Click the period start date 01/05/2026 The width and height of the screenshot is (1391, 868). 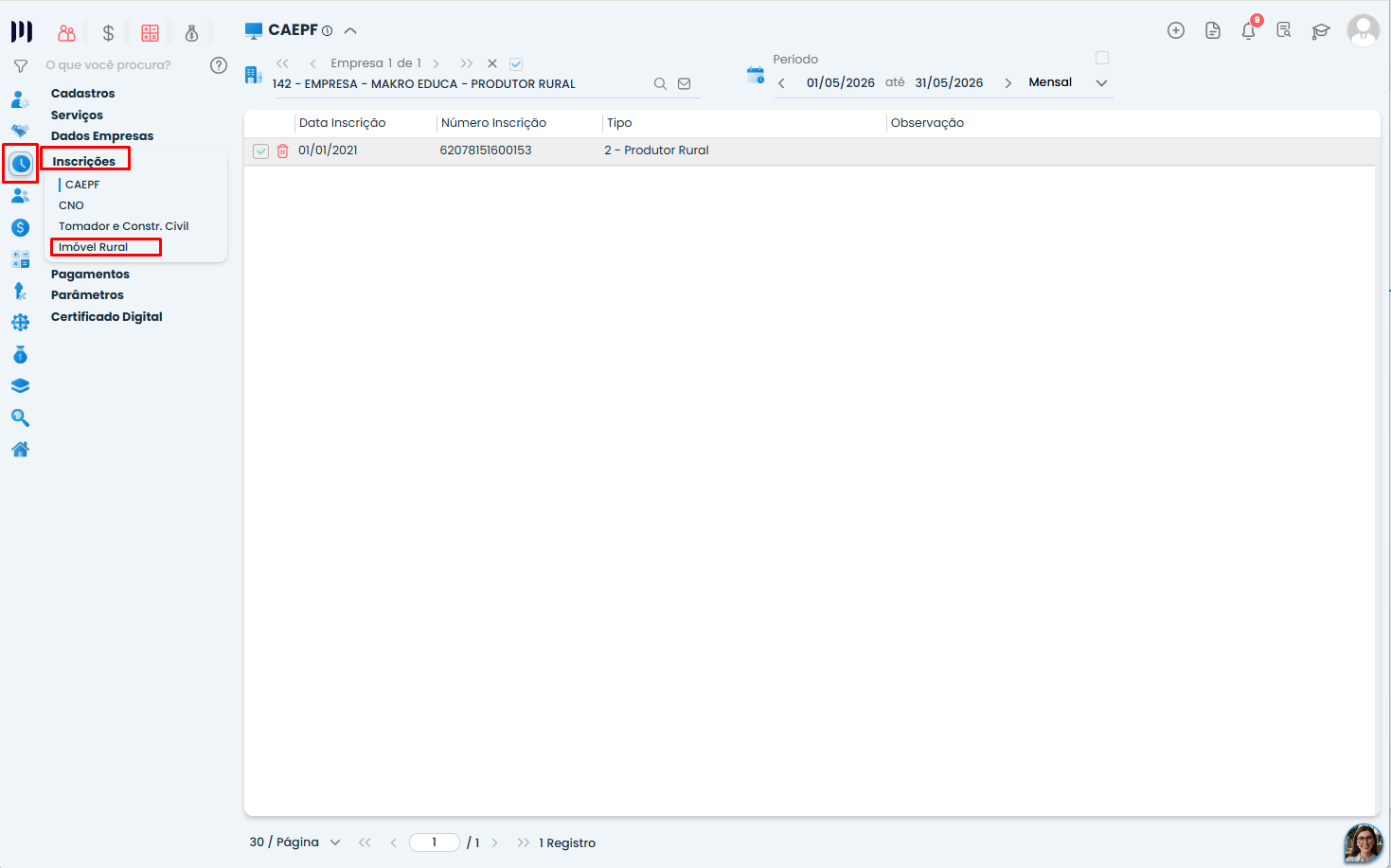click(x=841, y=83)
